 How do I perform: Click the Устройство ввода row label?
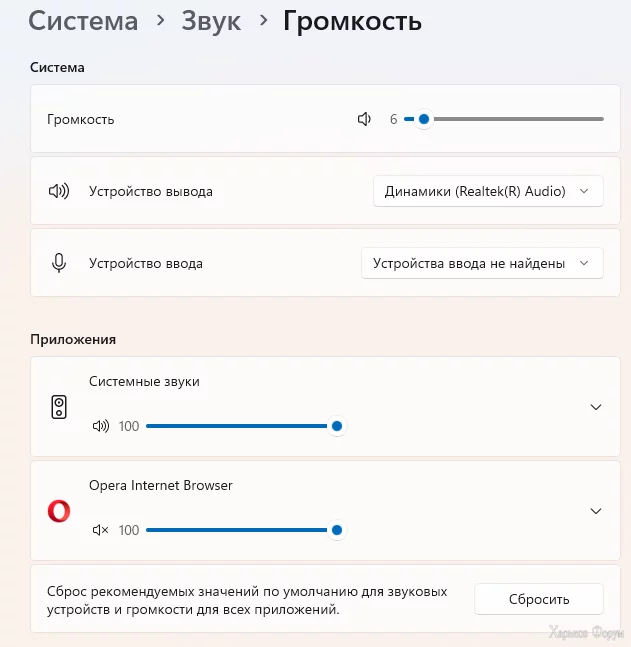(146, 263)
